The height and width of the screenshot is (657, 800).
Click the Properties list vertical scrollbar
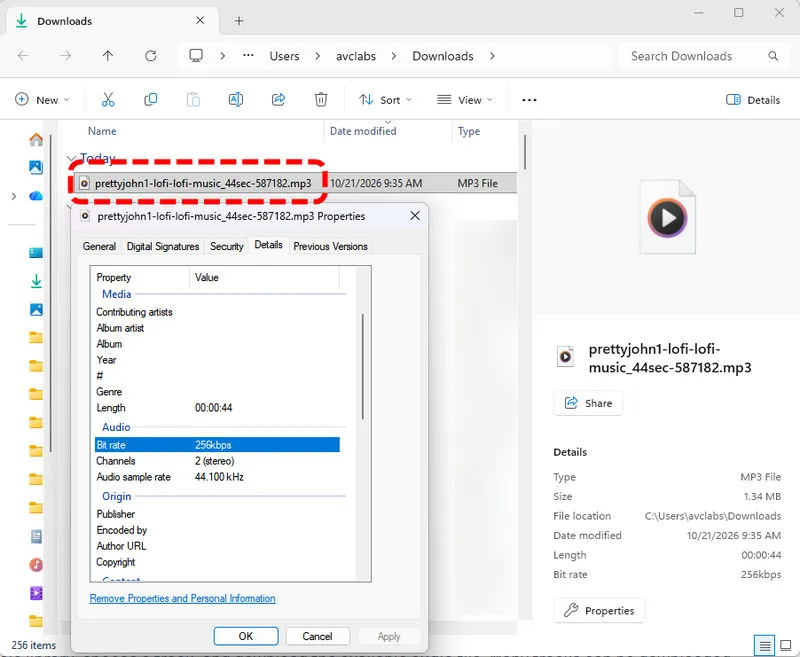(x=363, y=367)
